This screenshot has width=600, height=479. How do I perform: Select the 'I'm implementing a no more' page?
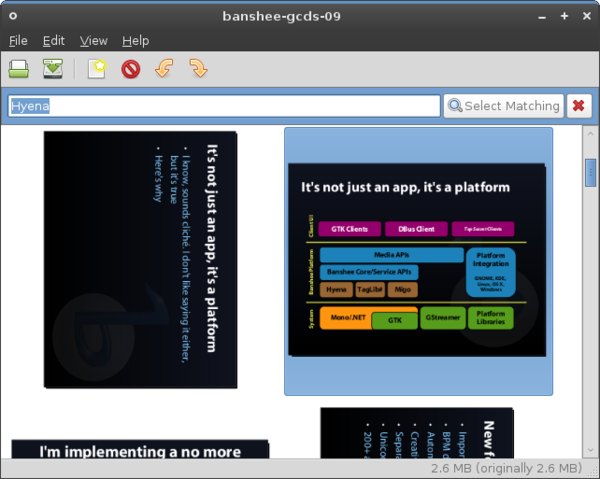click(140, 449)
